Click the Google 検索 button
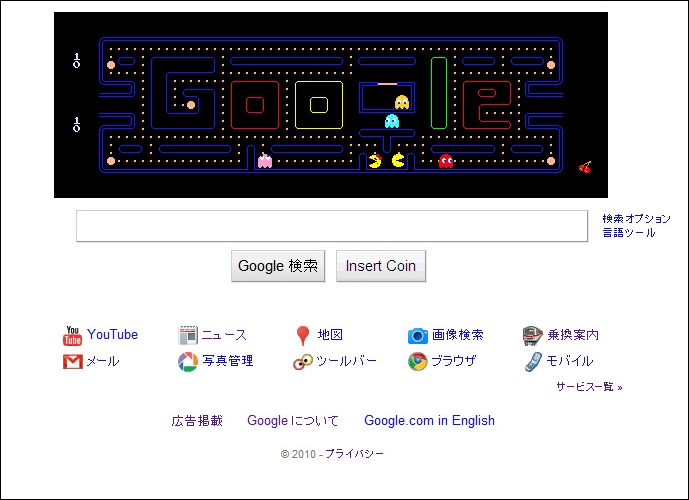689x500 pixels. point(278,266)
